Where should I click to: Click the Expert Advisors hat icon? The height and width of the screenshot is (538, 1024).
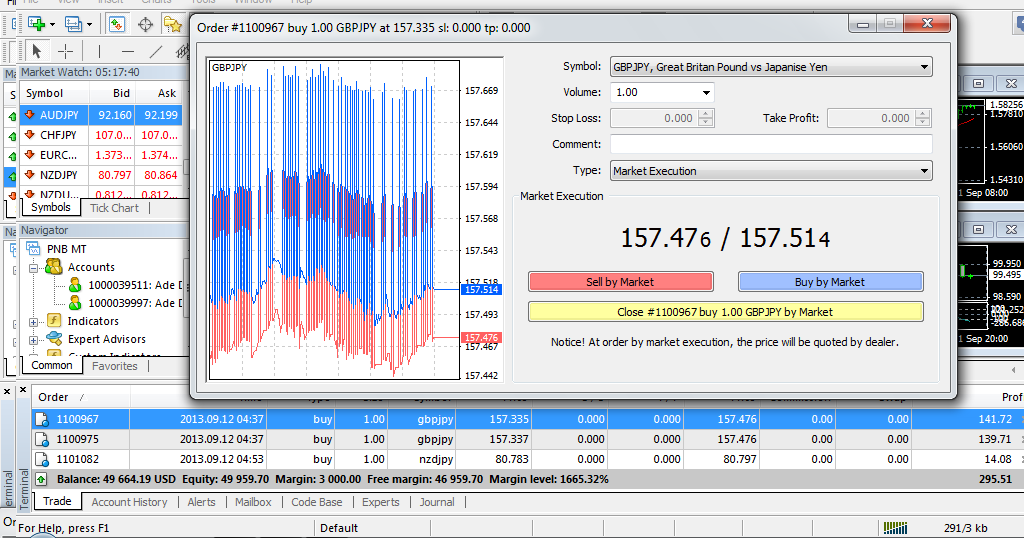[x=54, y=339]
